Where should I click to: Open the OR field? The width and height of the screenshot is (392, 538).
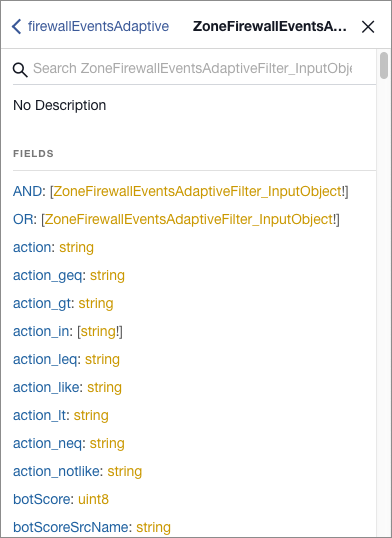coord(23,220)
